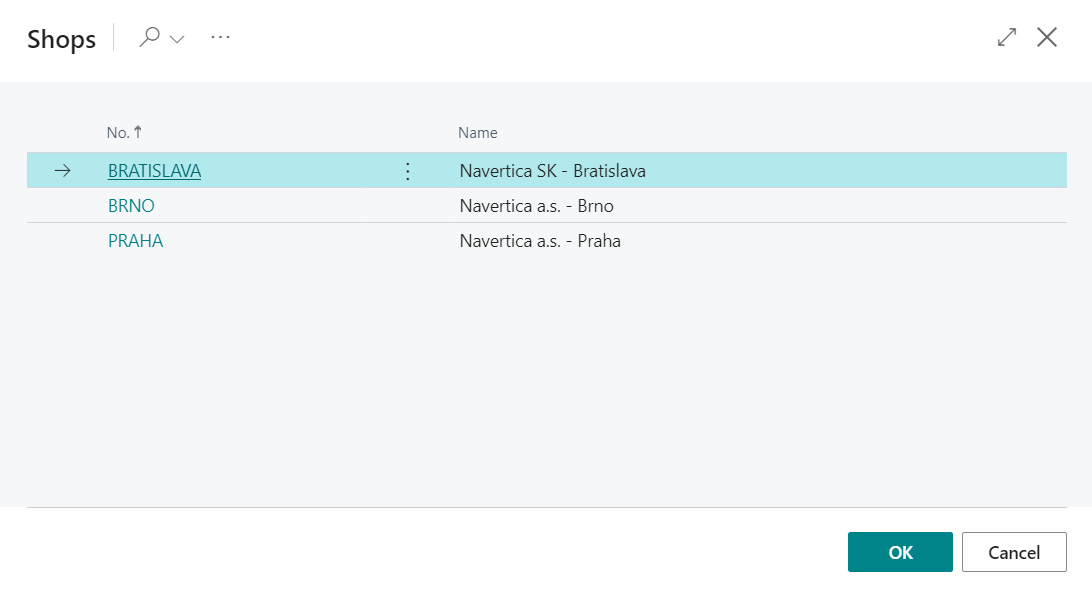Click the search magnifier icon
The width and height of the screenshot is (1092, 597).
149,37
